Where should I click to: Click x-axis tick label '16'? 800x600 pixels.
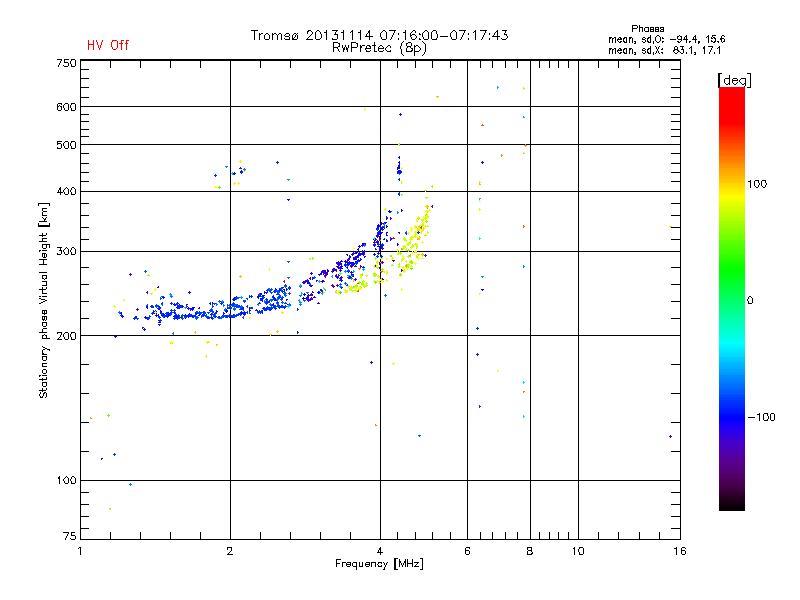680,551
